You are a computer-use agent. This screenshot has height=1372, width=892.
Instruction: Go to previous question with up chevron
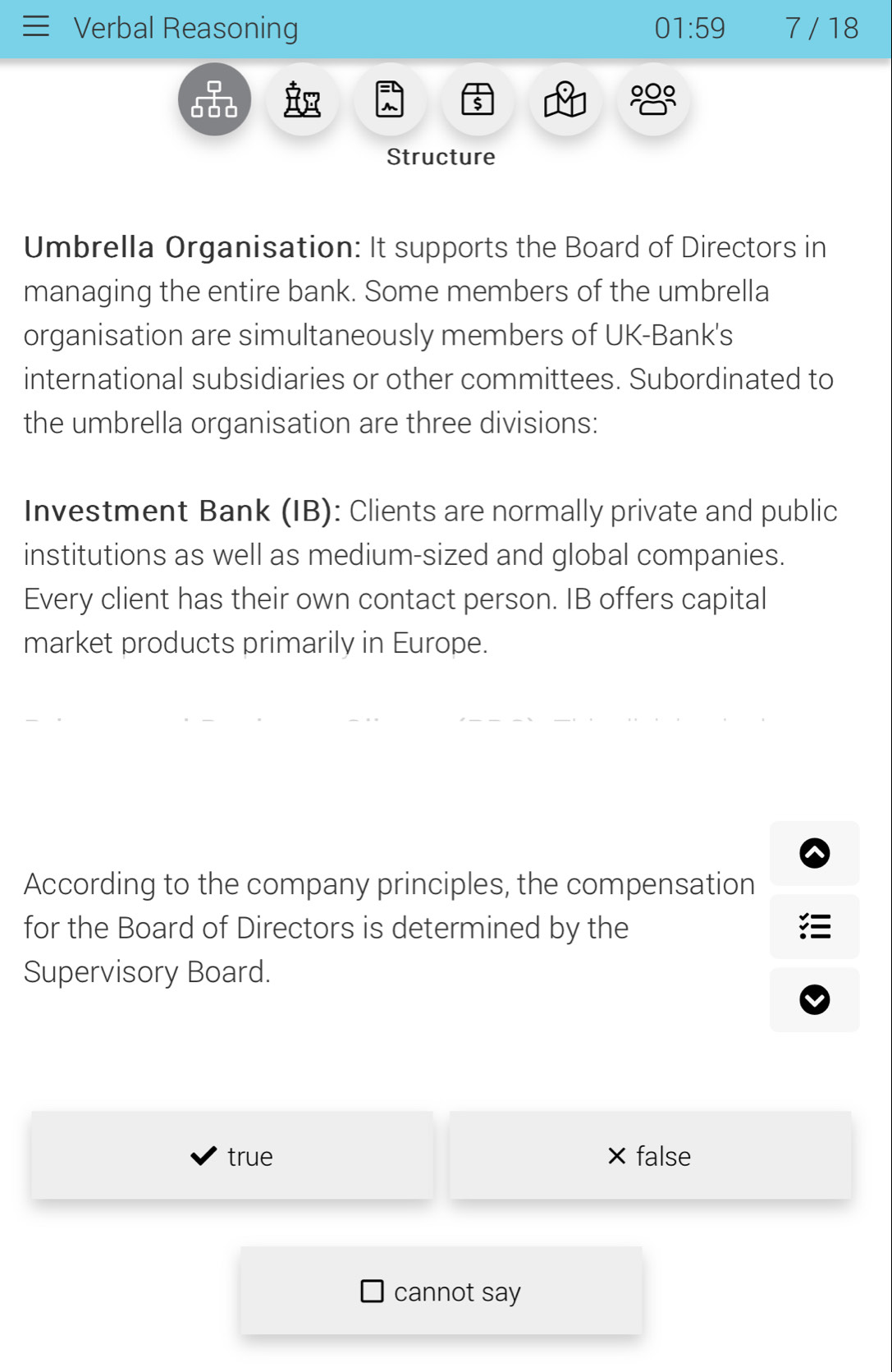[x=814, y=853]
